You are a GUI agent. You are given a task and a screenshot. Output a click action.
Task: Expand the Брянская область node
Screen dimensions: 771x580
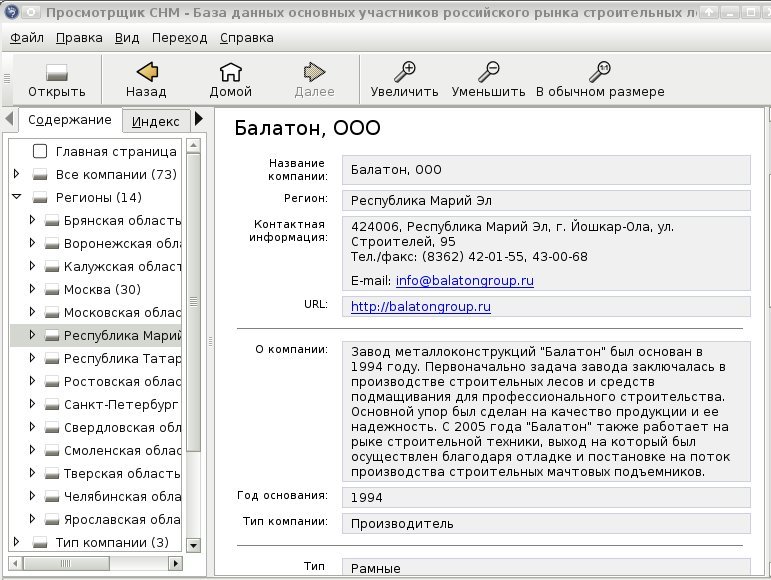tap(32, 220)
